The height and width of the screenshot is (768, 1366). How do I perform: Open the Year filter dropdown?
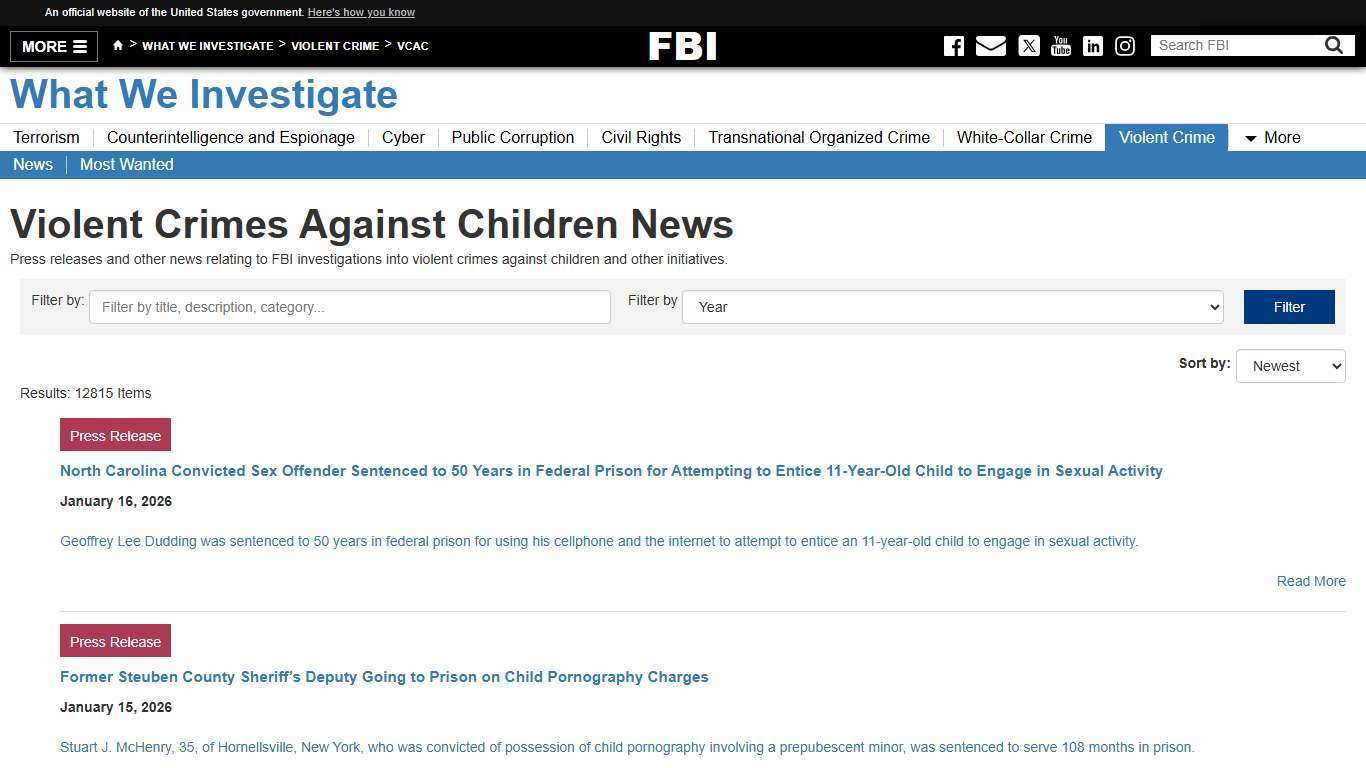(951, 307)
